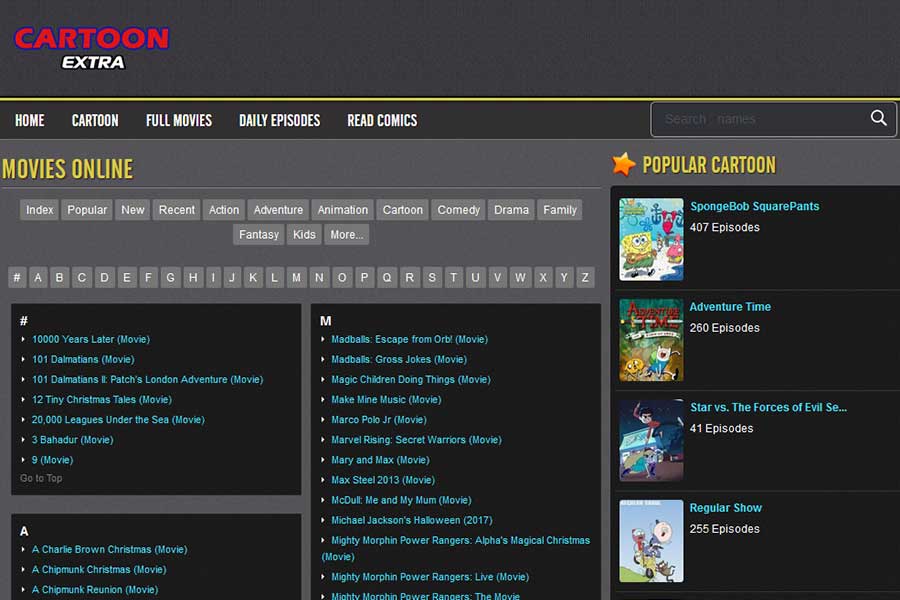Click the Cartoon Extra logo

click(92, 48)
